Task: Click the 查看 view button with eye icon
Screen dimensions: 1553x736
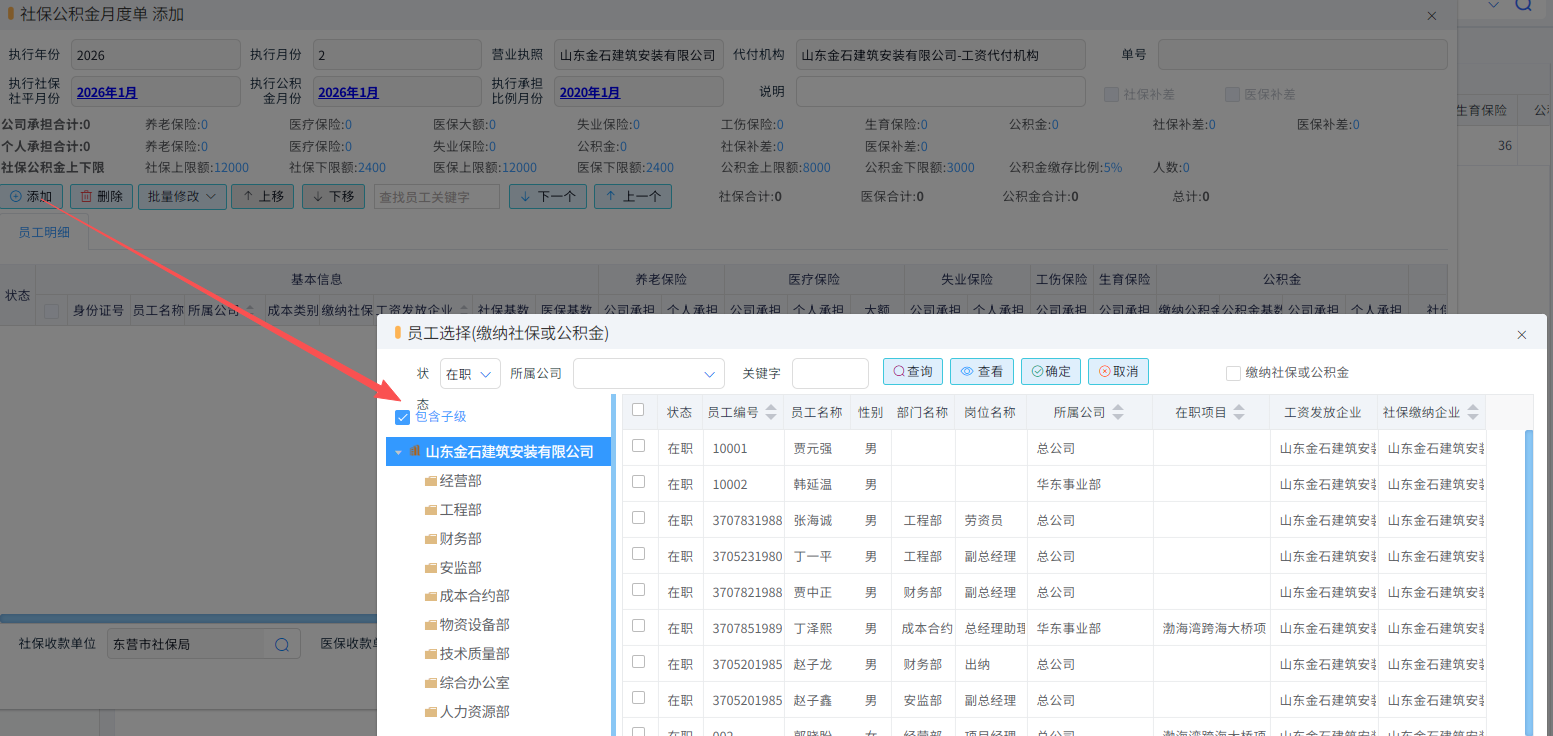Action: click(982, 372)
